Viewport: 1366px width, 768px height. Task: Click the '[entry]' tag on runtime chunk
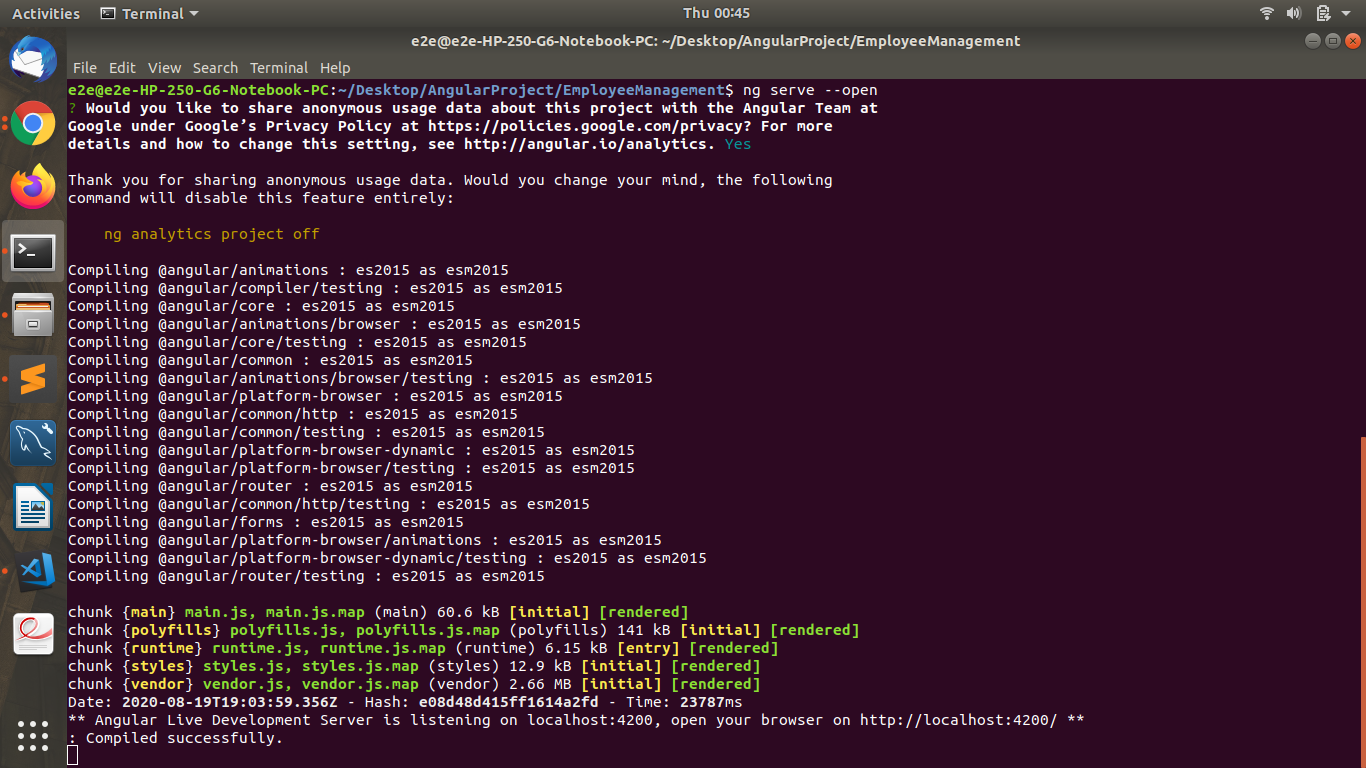pos(648,648)
